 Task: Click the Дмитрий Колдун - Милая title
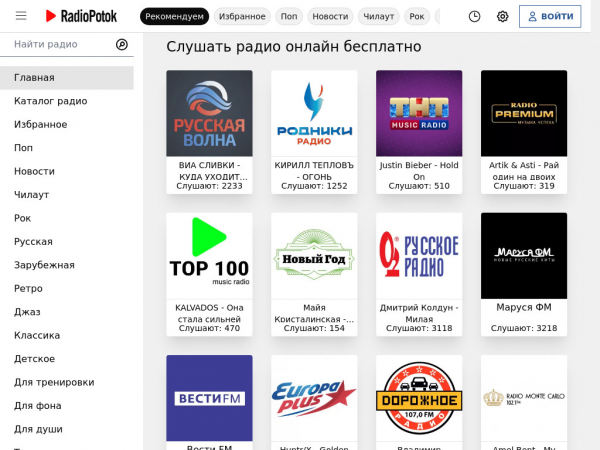(x=419, y=313)
